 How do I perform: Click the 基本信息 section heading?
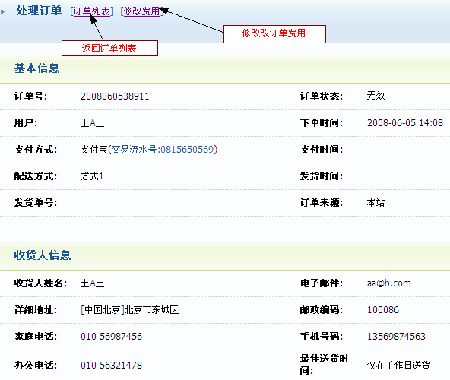tap(37, 68)
